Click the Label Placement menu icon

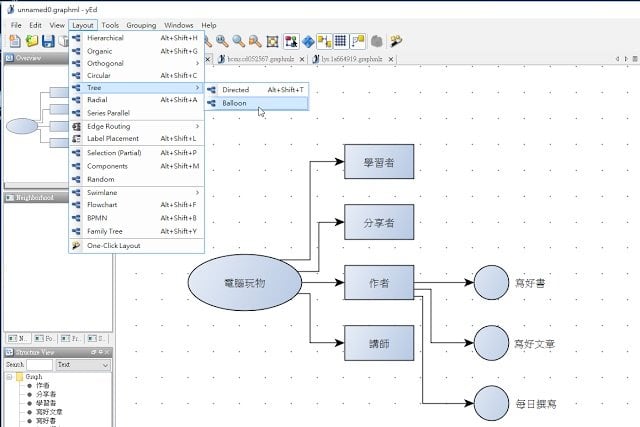coord(76,139)
